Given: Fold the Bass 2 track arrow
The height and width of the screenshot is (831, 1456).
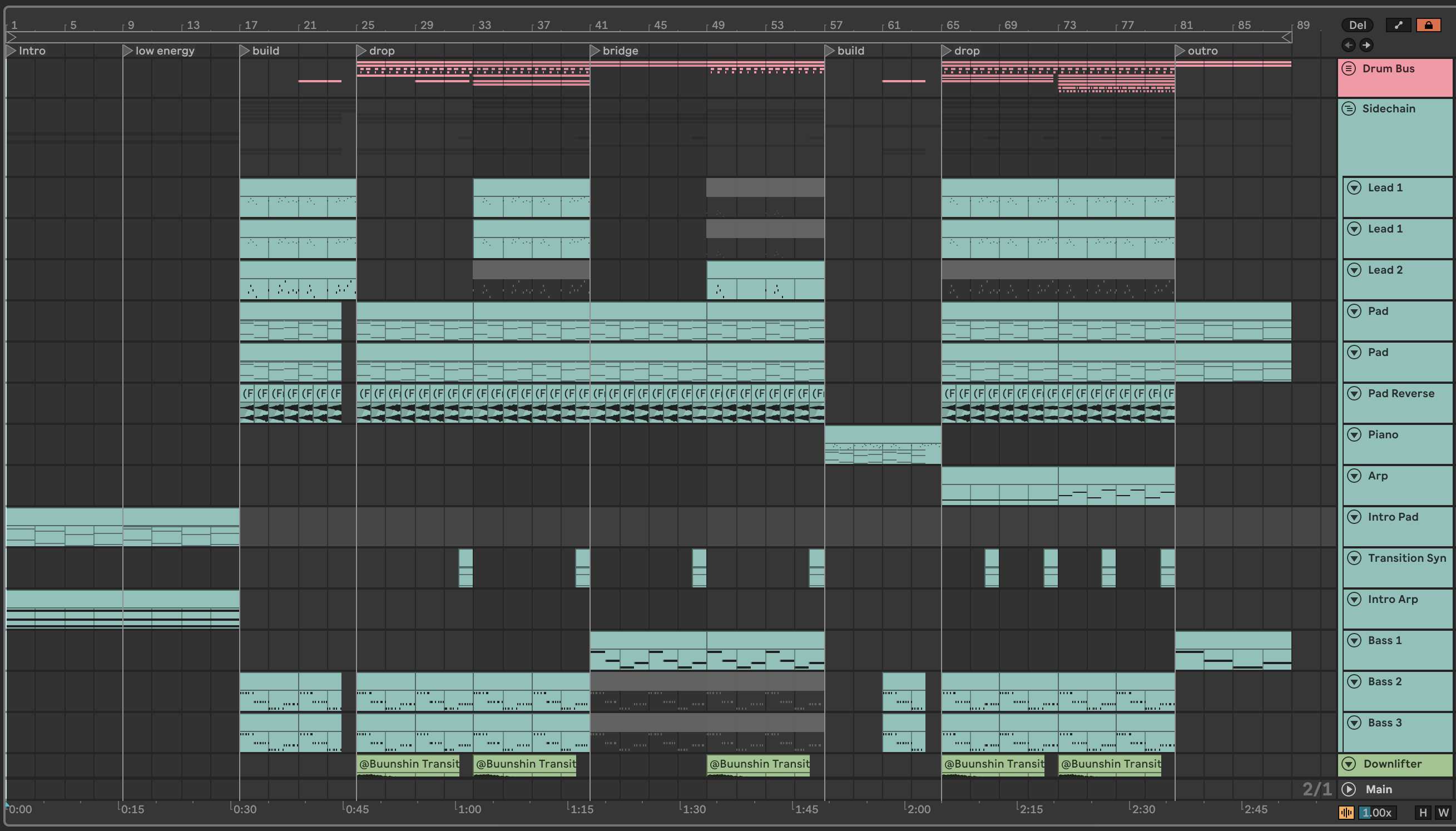Looking at the screenshot, I should 1354,681.
